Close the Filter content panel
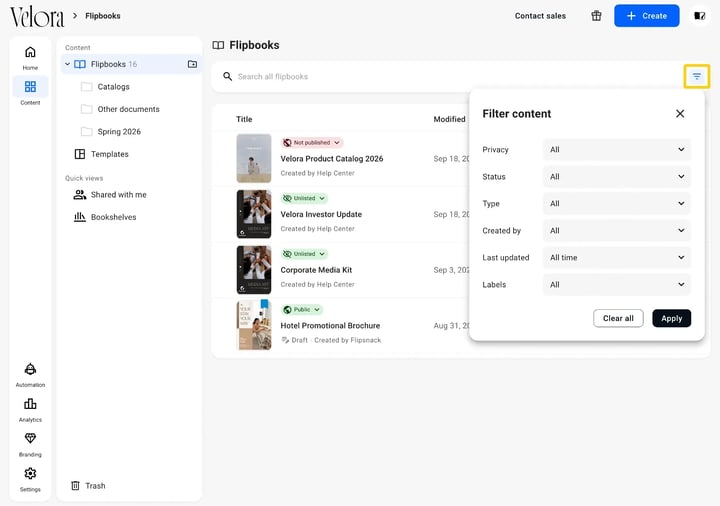720x506 pixels. pyautogui.click(x=680, y=113)
